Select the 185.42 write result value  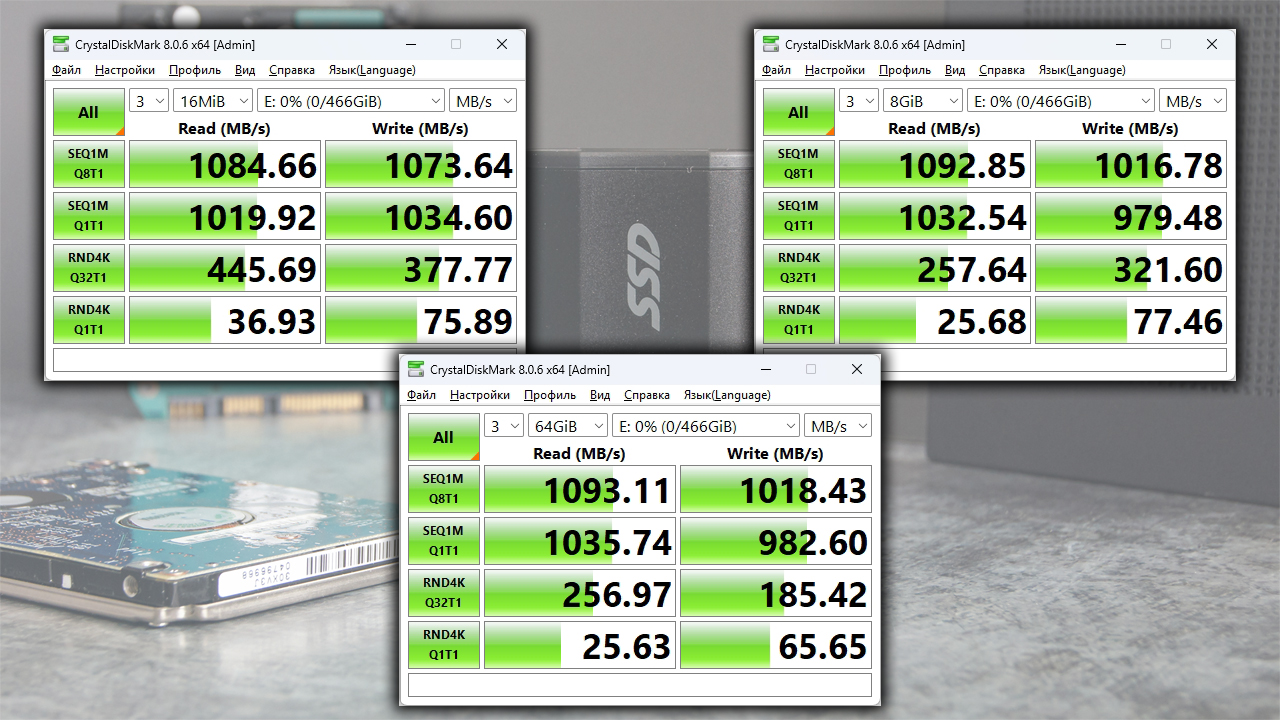[776, 593]
